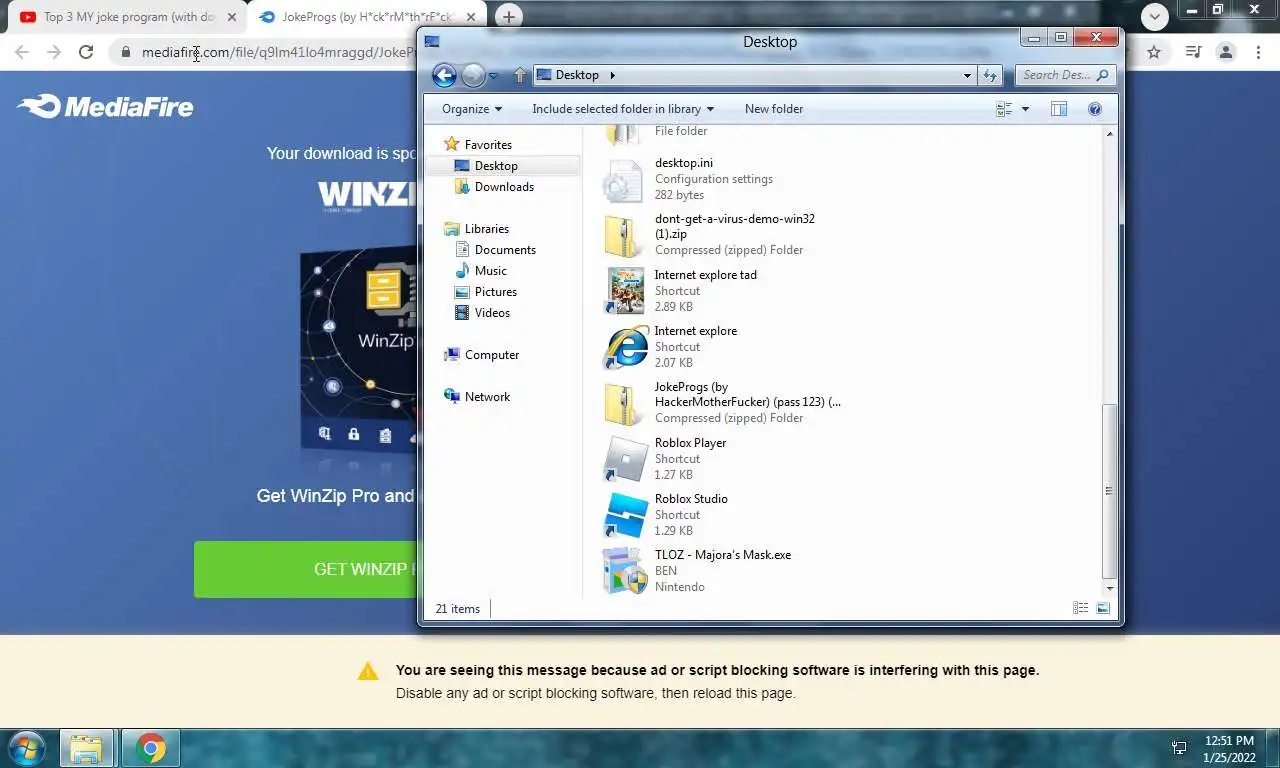1280x768 pixels.
Task: Click the network tray icon in the taskbar
Action: coord(1179,748)
